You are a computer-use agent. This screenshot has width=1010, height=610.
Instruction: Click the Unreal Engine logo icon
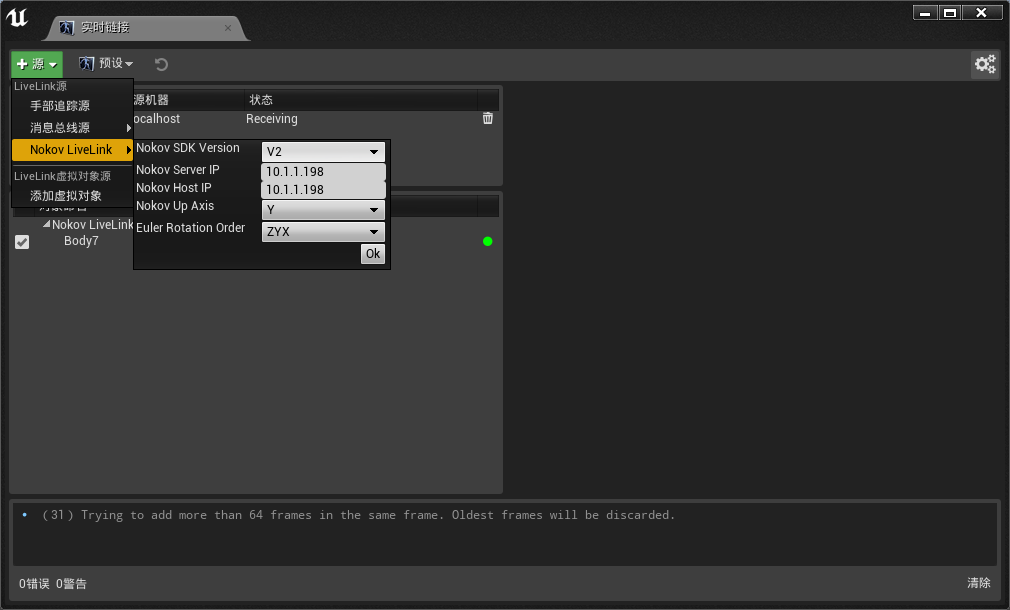coord(17,17)
